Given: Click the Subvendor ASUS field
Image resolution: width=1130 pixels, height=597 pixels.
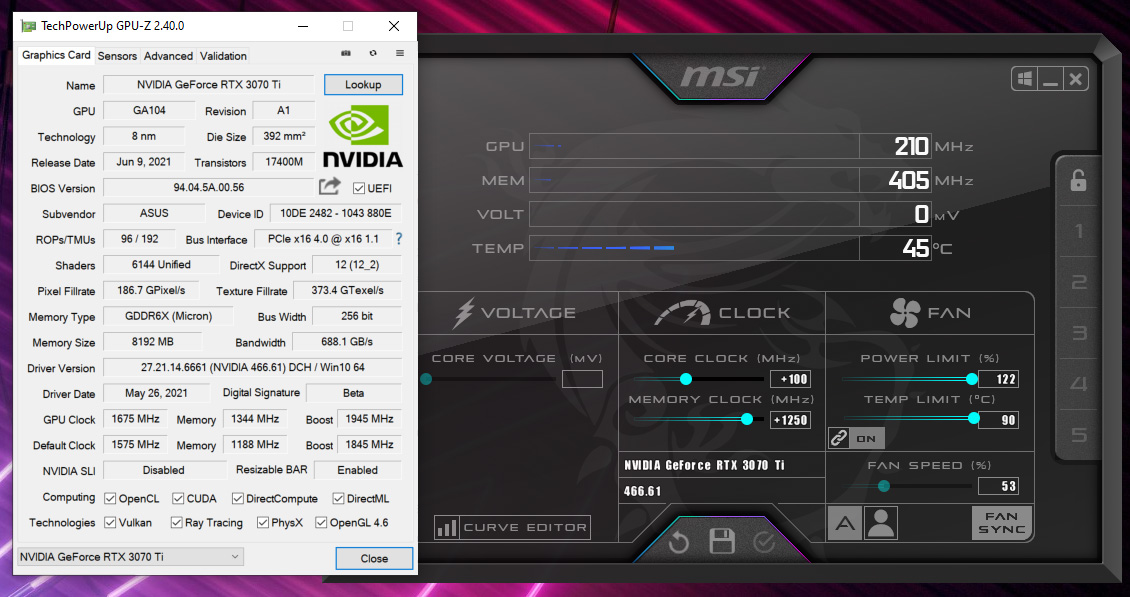Looking at the screenshot, I should point(154,213).
